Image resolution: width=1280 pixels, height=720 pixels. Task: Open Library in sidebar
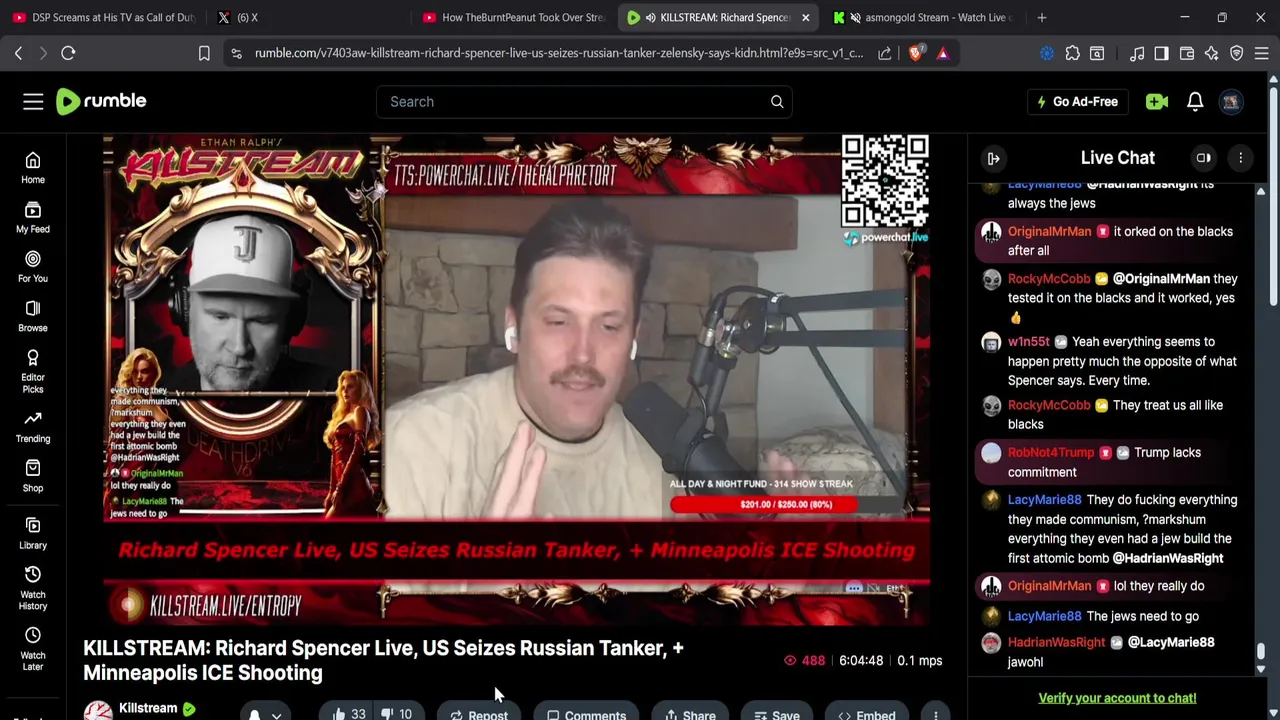(x=33, y=534)
